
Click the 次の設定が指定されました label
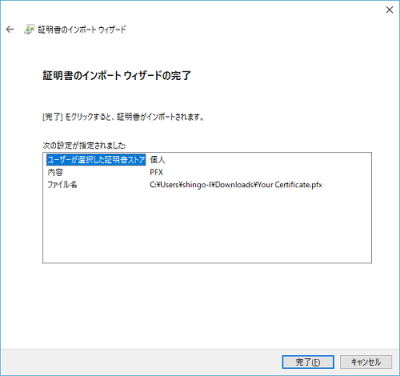pos(84,146)
